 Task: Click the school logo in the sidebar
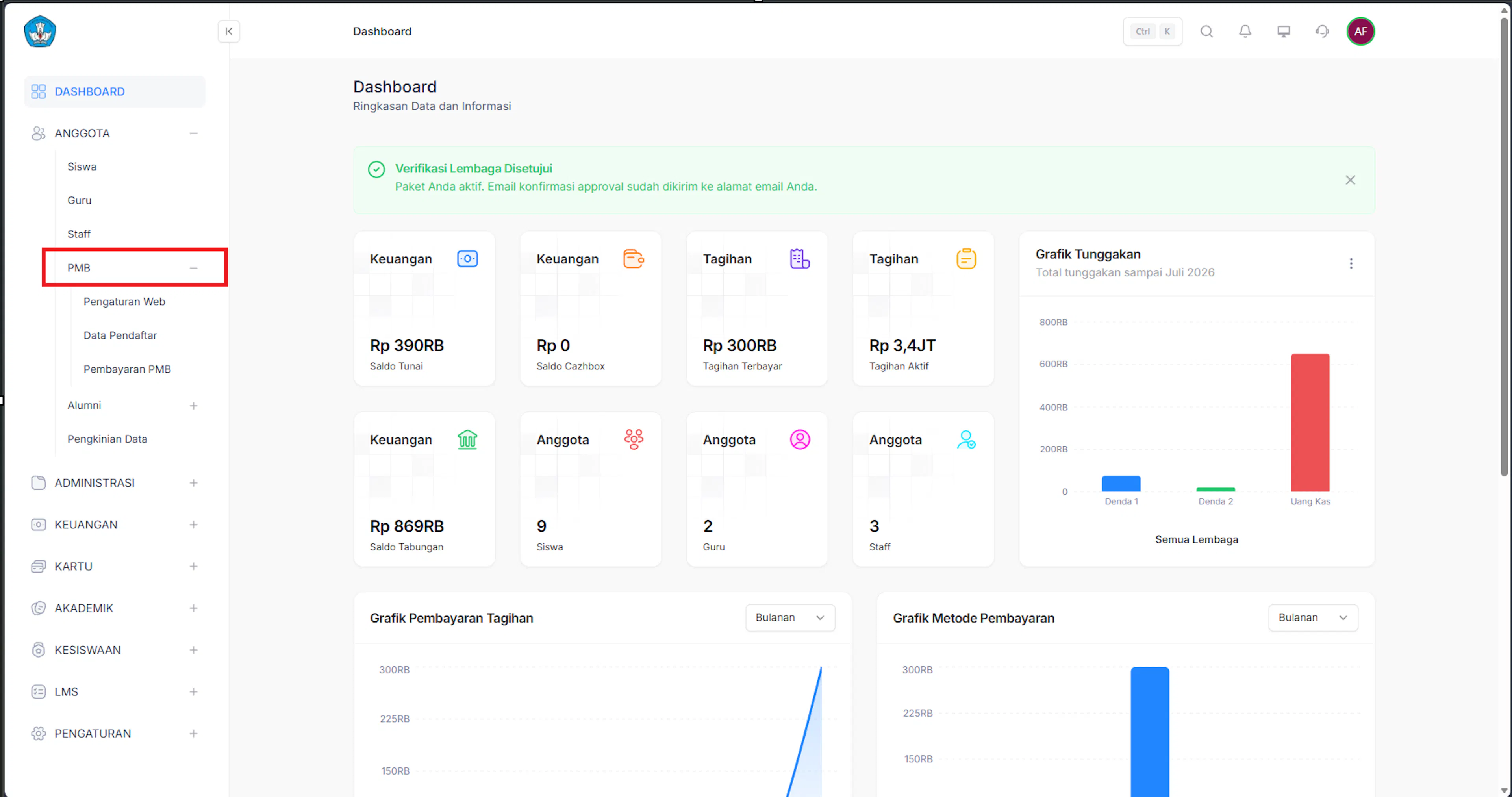40,32
